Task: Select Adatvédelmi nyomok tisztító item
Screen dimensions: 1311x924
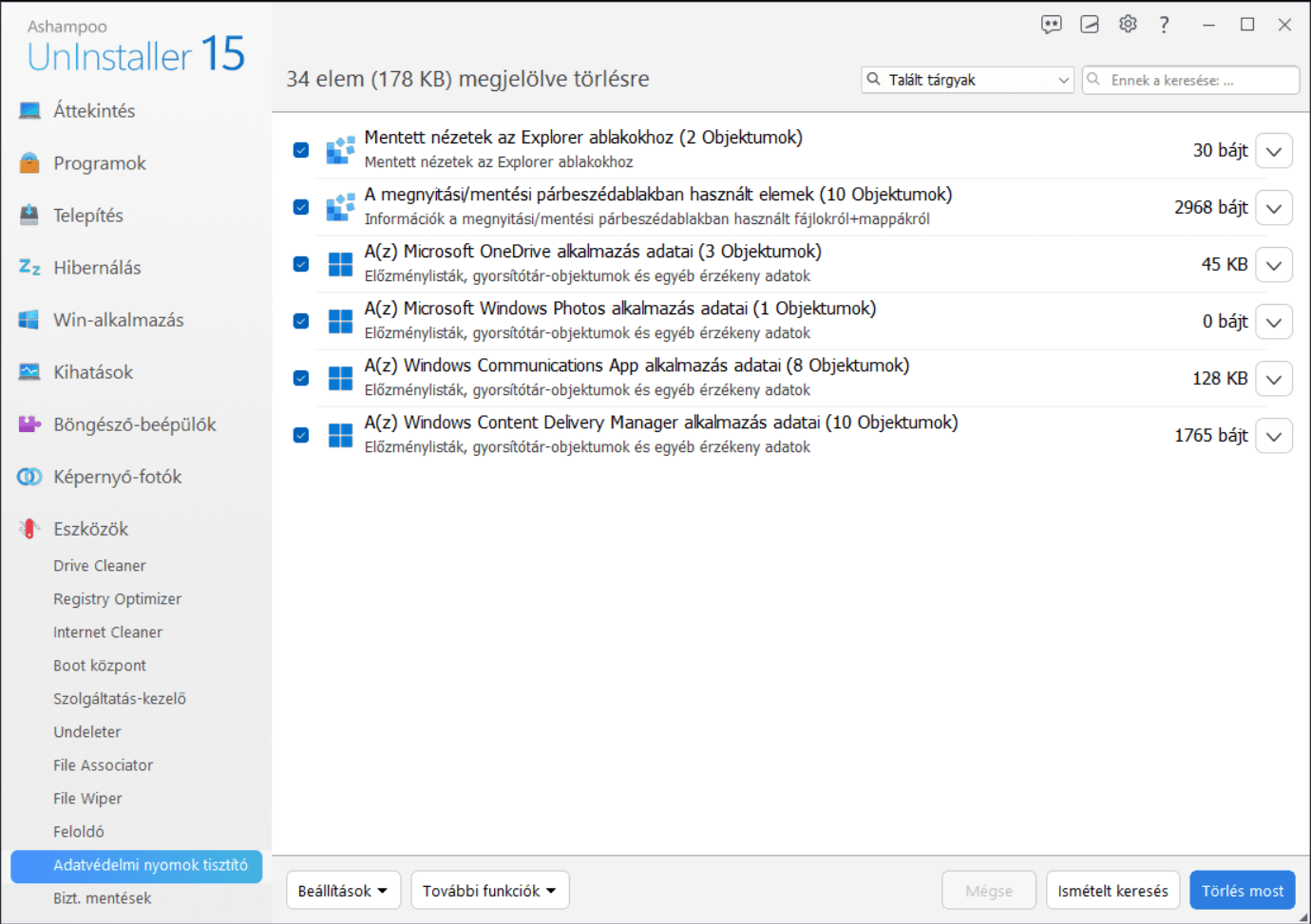Action: click(x=136, y=865)
